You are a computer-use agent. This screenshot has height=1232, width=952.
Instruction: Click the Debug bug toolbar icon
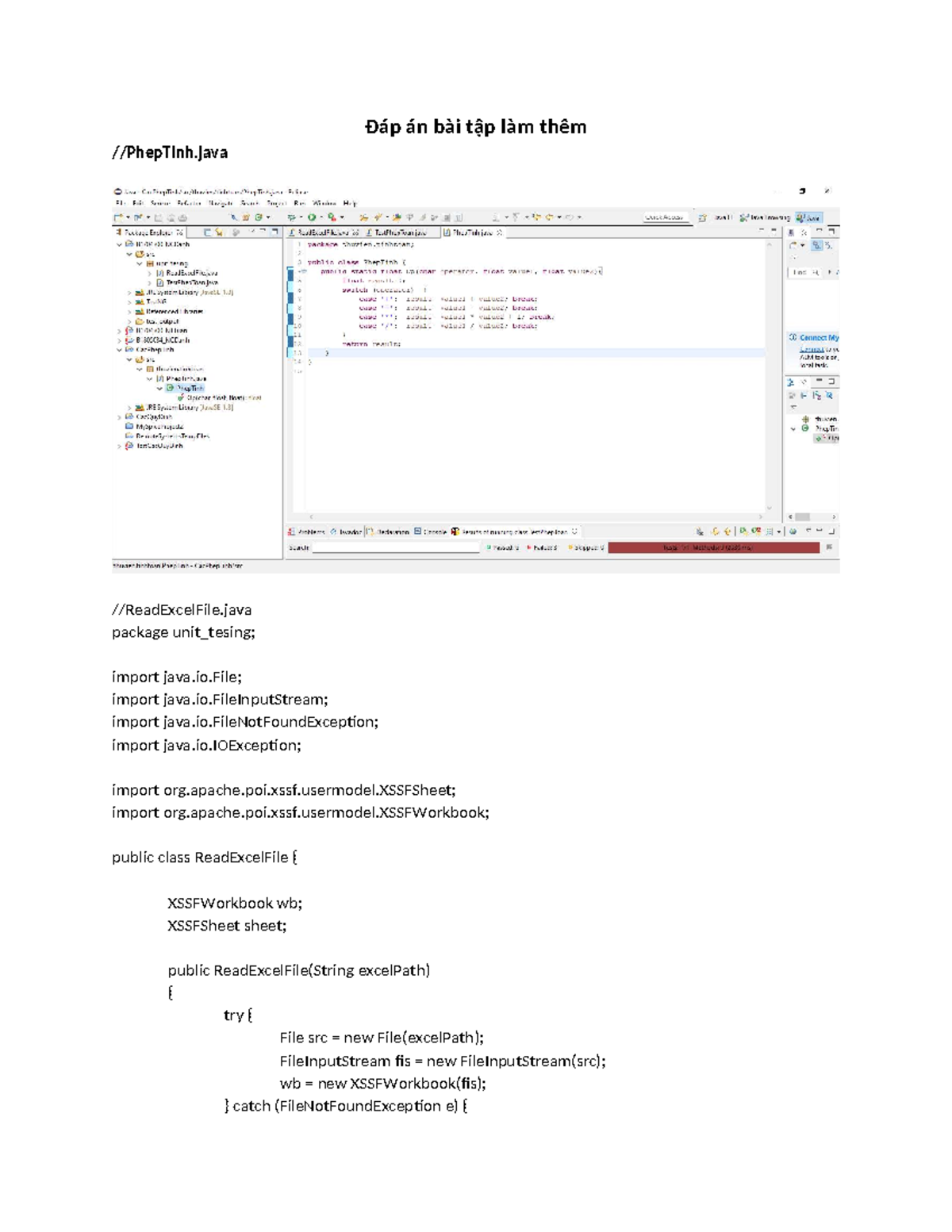coord(290,217)
